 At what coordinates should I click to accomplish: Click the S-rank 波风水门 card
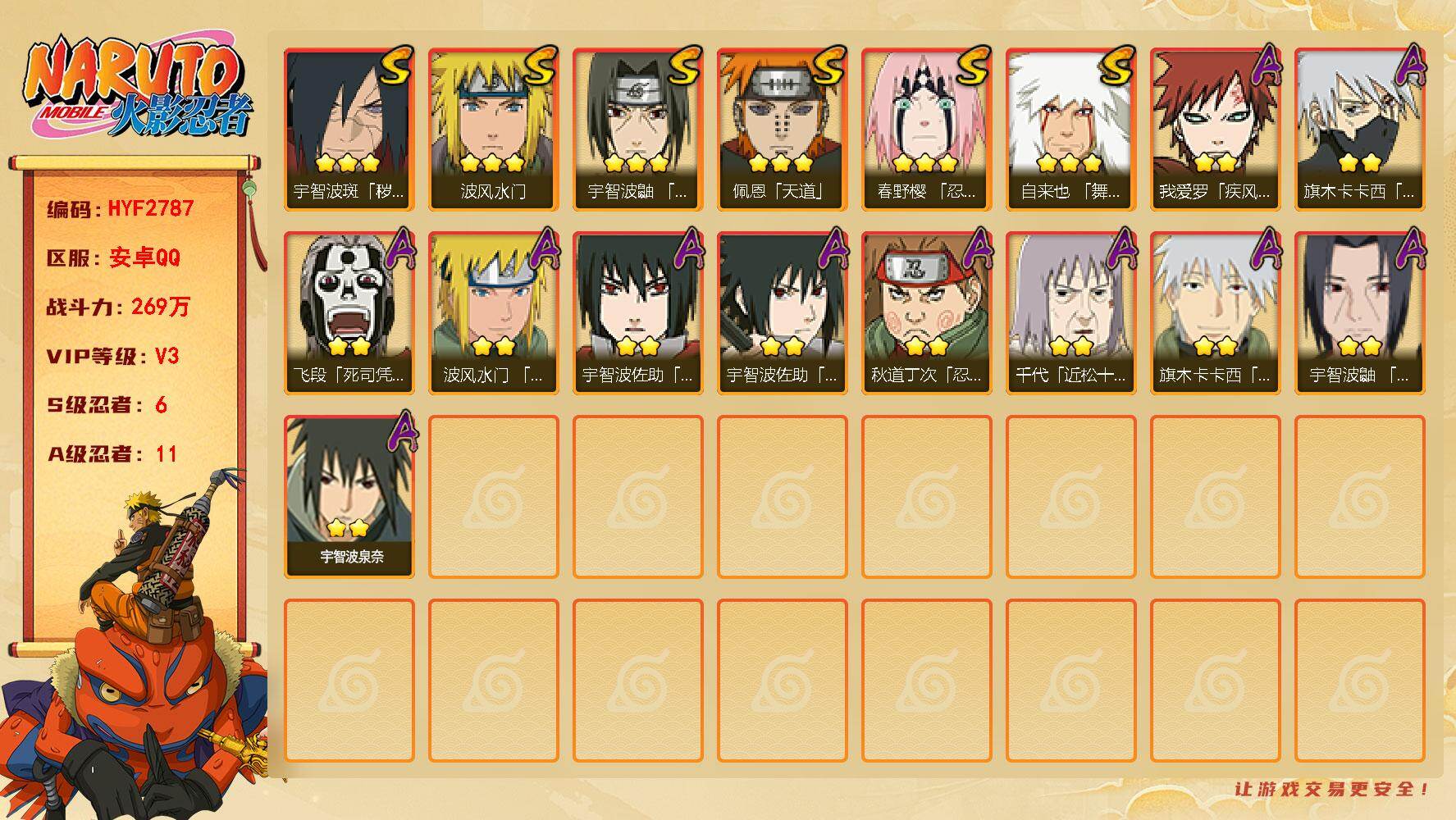point(493,130)
